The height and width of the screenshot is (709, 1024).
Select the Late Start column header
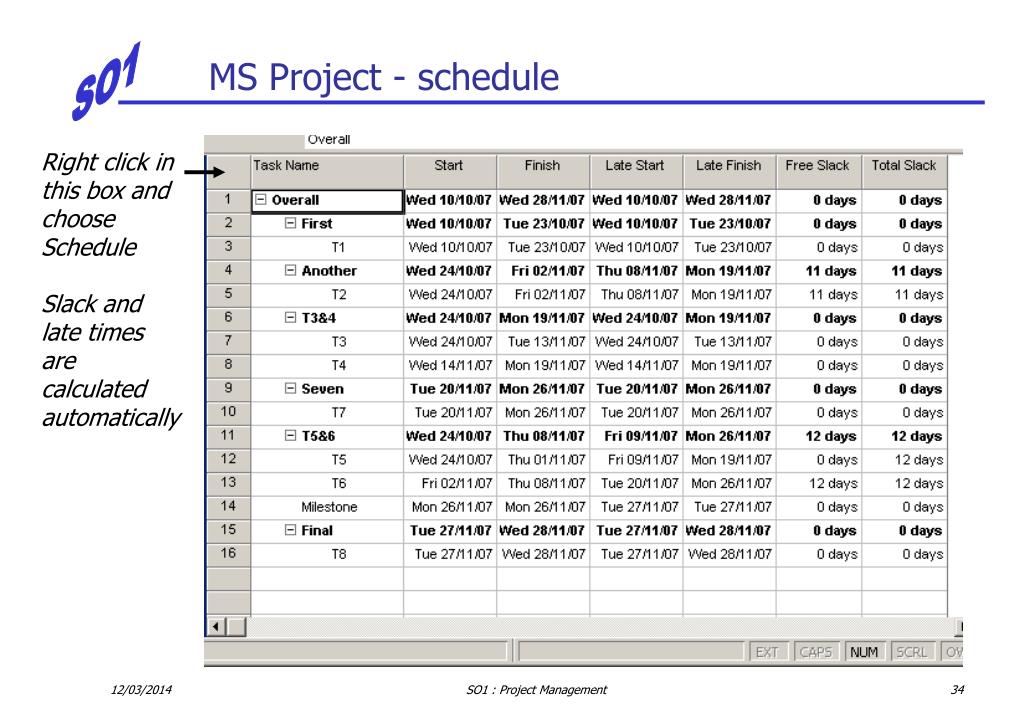[637, 172]
